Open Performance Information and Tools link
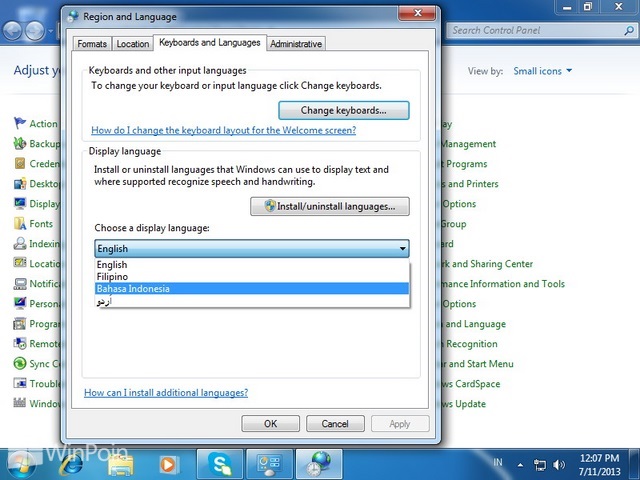The image size is (640, 480). tap(503, 284)
